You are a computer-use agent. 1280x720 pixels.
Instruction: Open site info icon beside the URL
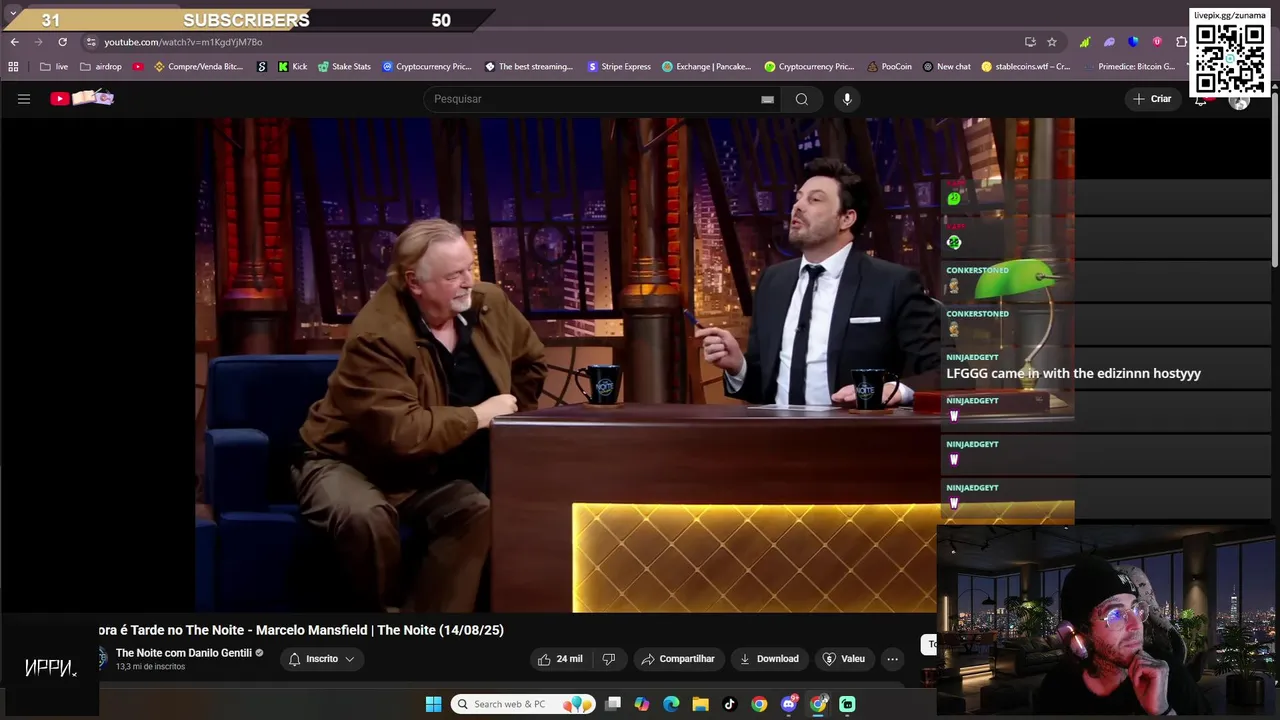[x=91, y=42]
